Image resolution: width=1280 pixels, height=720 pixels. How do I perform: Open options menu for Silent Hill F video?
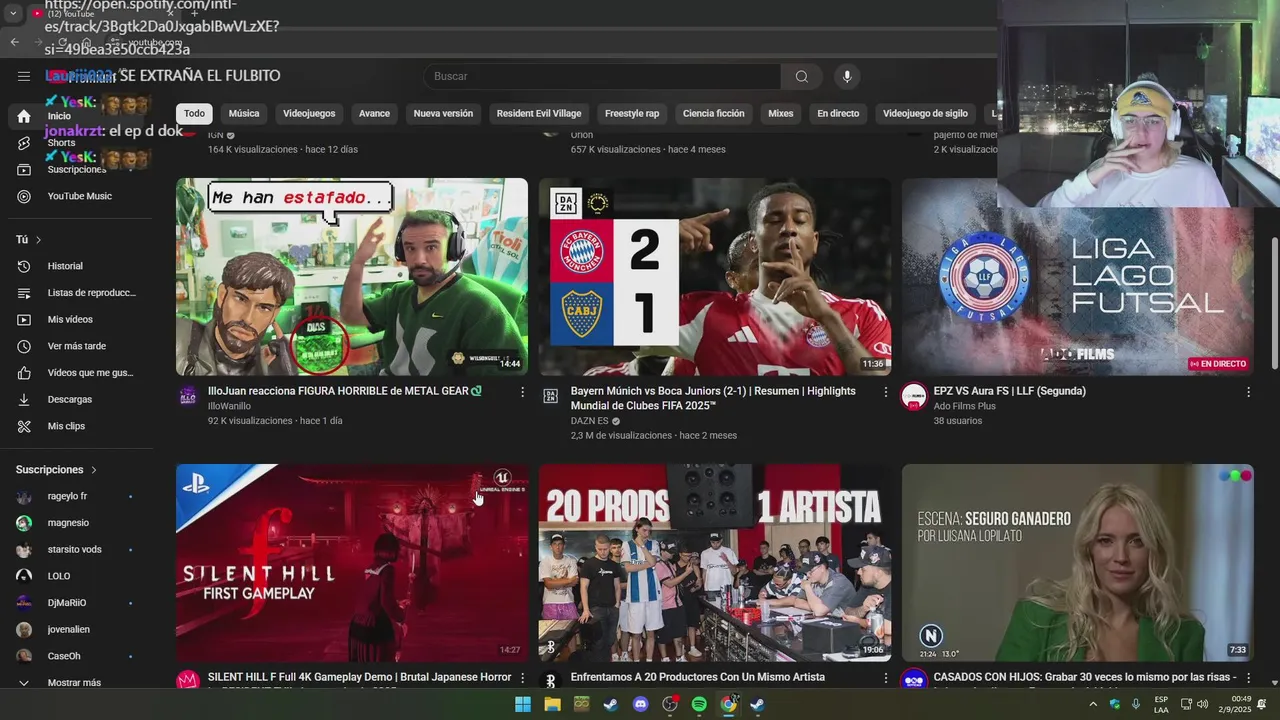(x=522, y=678)
